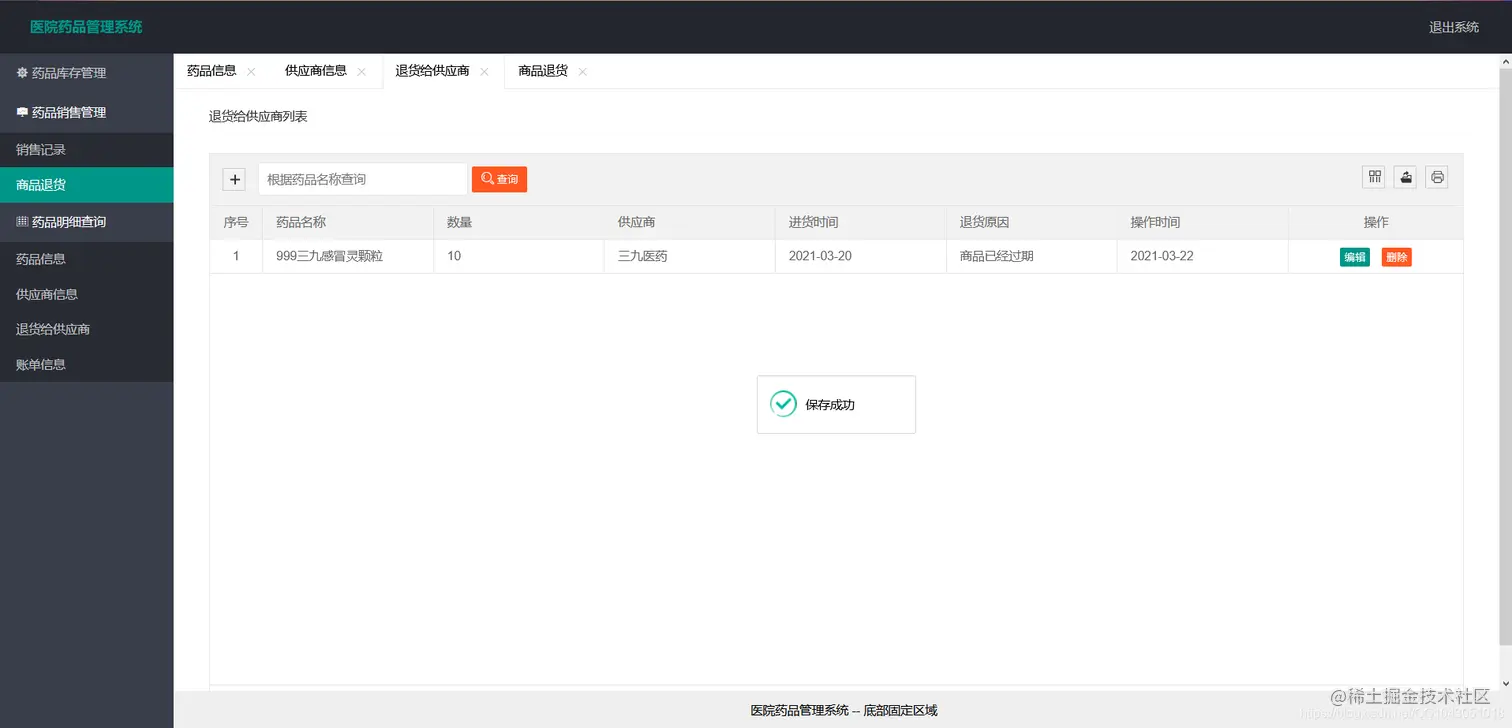Switch to the 药品信息 tab

coord(212,71)
